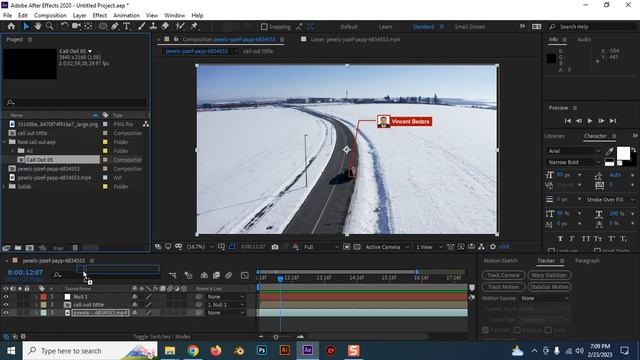Switch to the Paragraph panel tab
Screen dimensions: 640x360
587,260
